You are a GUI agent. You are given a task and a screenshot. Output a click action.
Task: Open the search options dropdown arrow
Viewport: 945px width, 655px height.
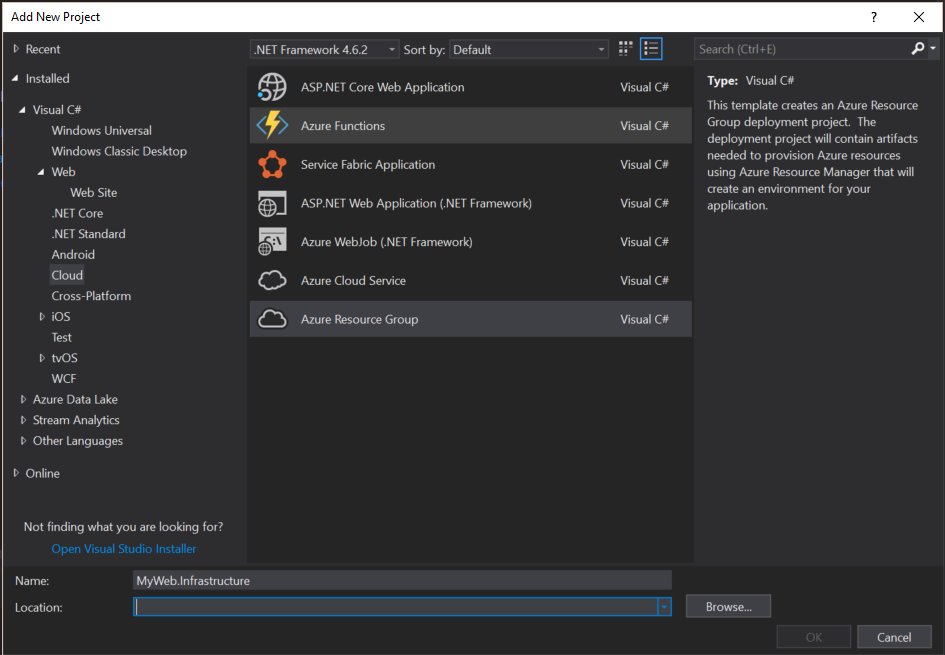click(933, 49)
